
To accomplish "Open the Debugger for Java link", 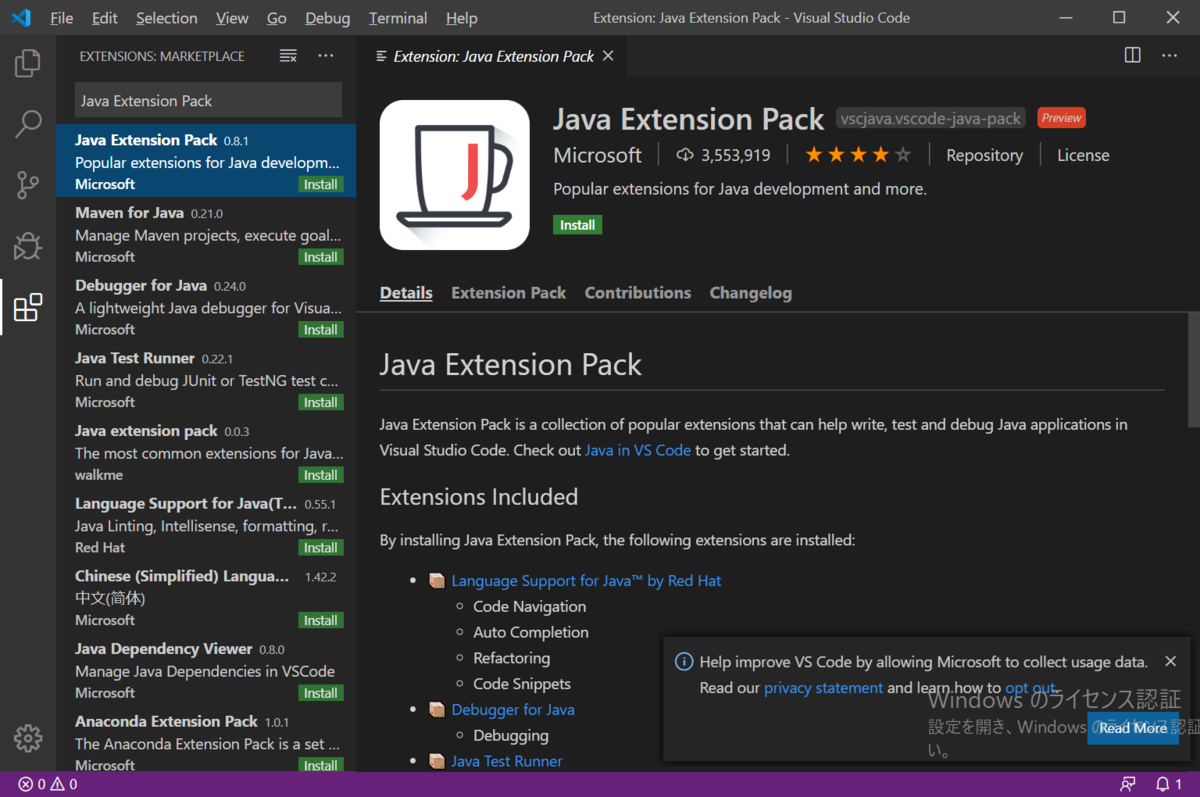I will pyautogui.click(x=513, y=709).
